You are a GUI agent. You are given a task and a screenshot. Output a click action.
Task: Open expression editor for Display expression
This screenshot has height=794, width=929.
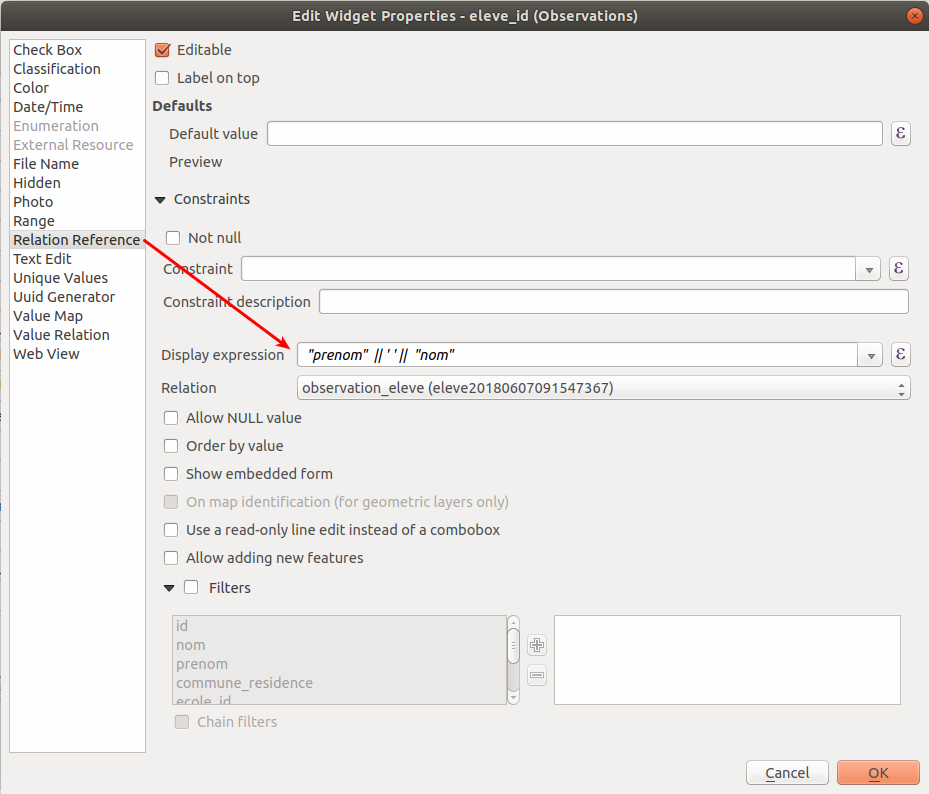click(901, 355)
